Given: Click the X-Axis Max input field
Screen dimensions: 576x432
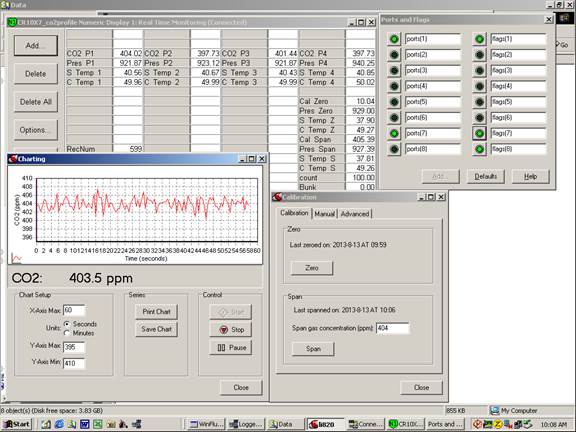Looking at the screenshot, I should [74, 310].
